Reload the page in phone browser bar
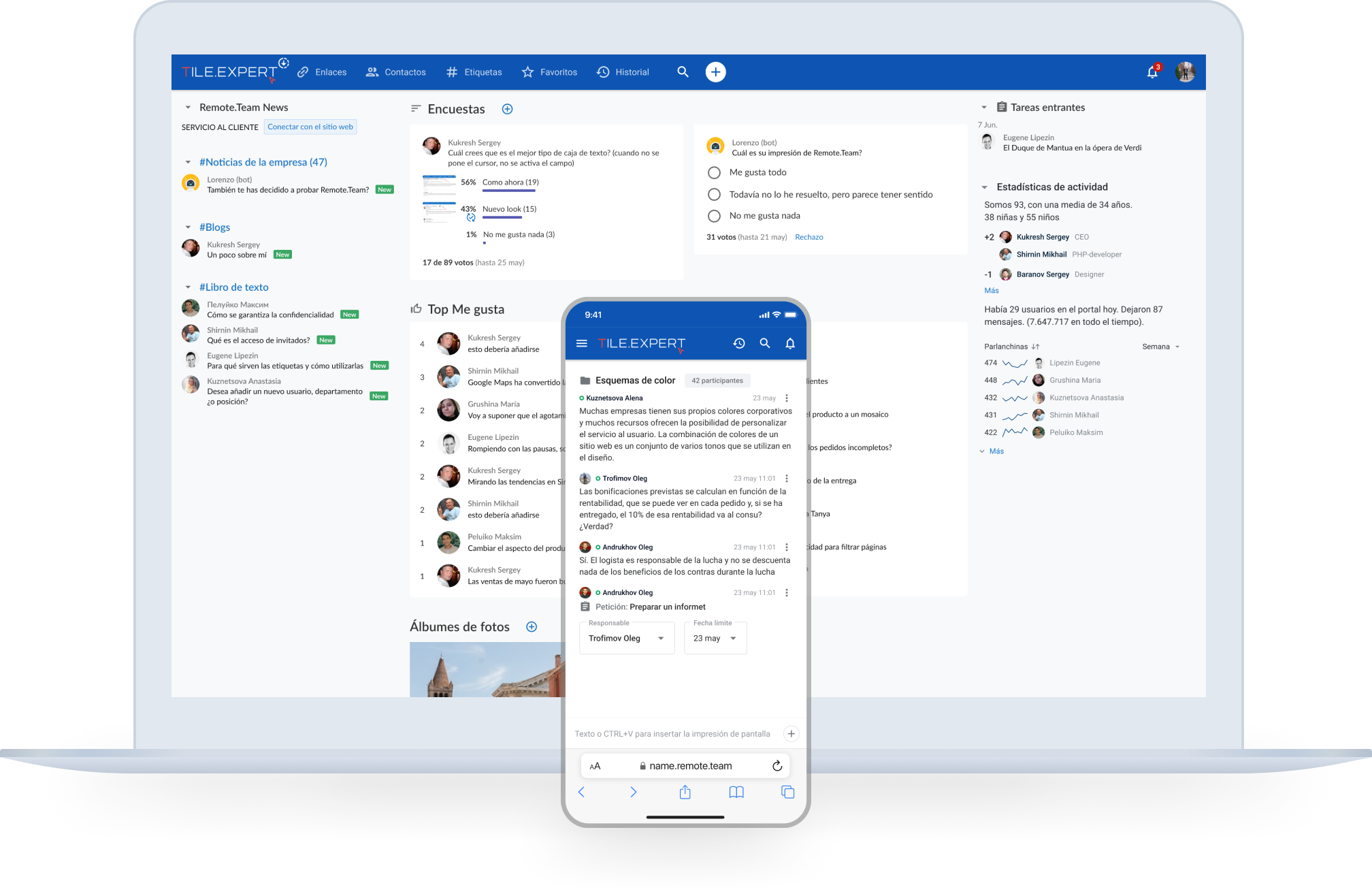Image resolution: width=1372 pixels, height=896 pixels. (777, 766)
